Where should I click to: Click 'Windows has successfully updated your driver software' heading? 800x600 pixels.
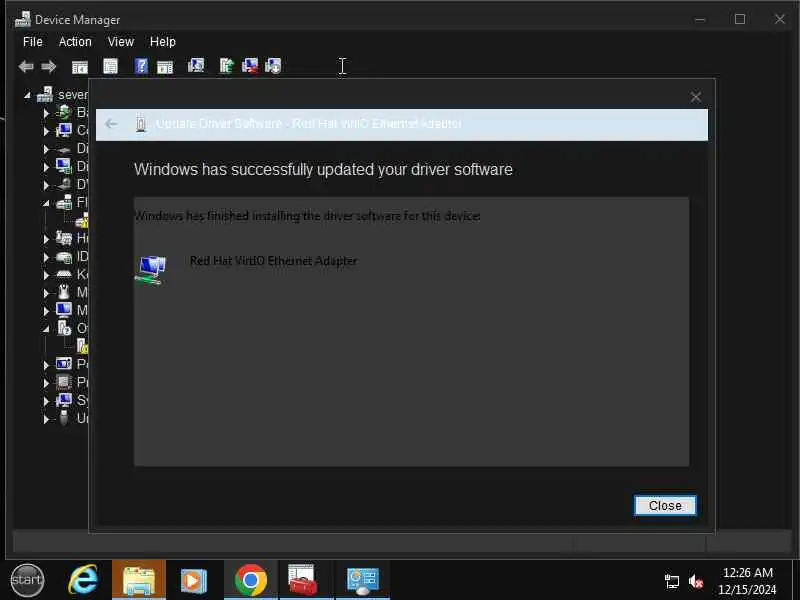pos(323,169)
